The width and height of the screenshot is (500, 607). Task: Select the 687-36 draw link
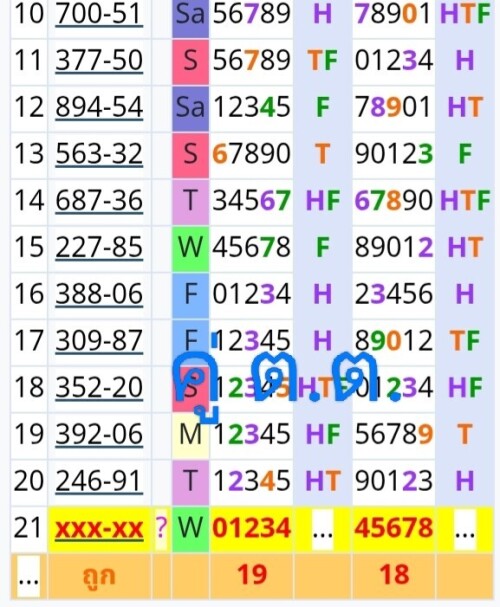tap(99, 201)
